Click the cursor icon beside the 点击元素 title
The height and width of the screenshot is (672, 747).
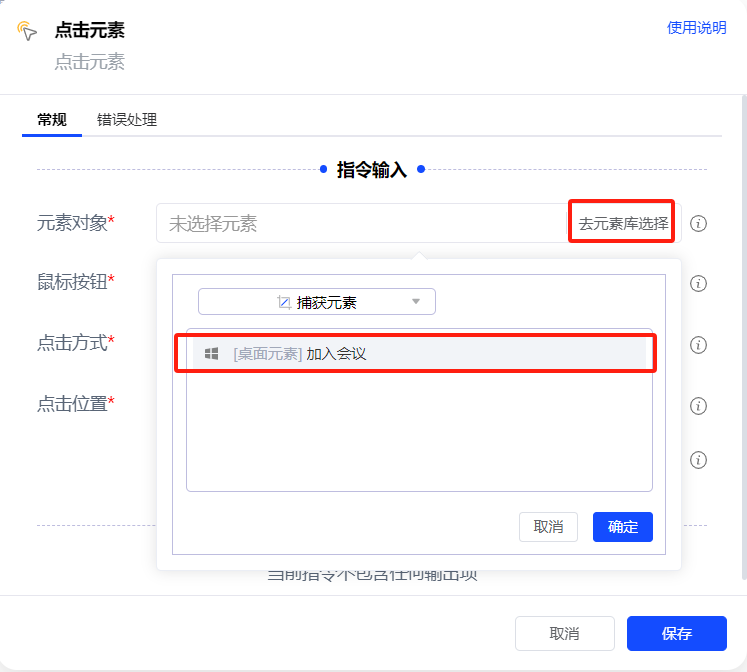(27, 31)
